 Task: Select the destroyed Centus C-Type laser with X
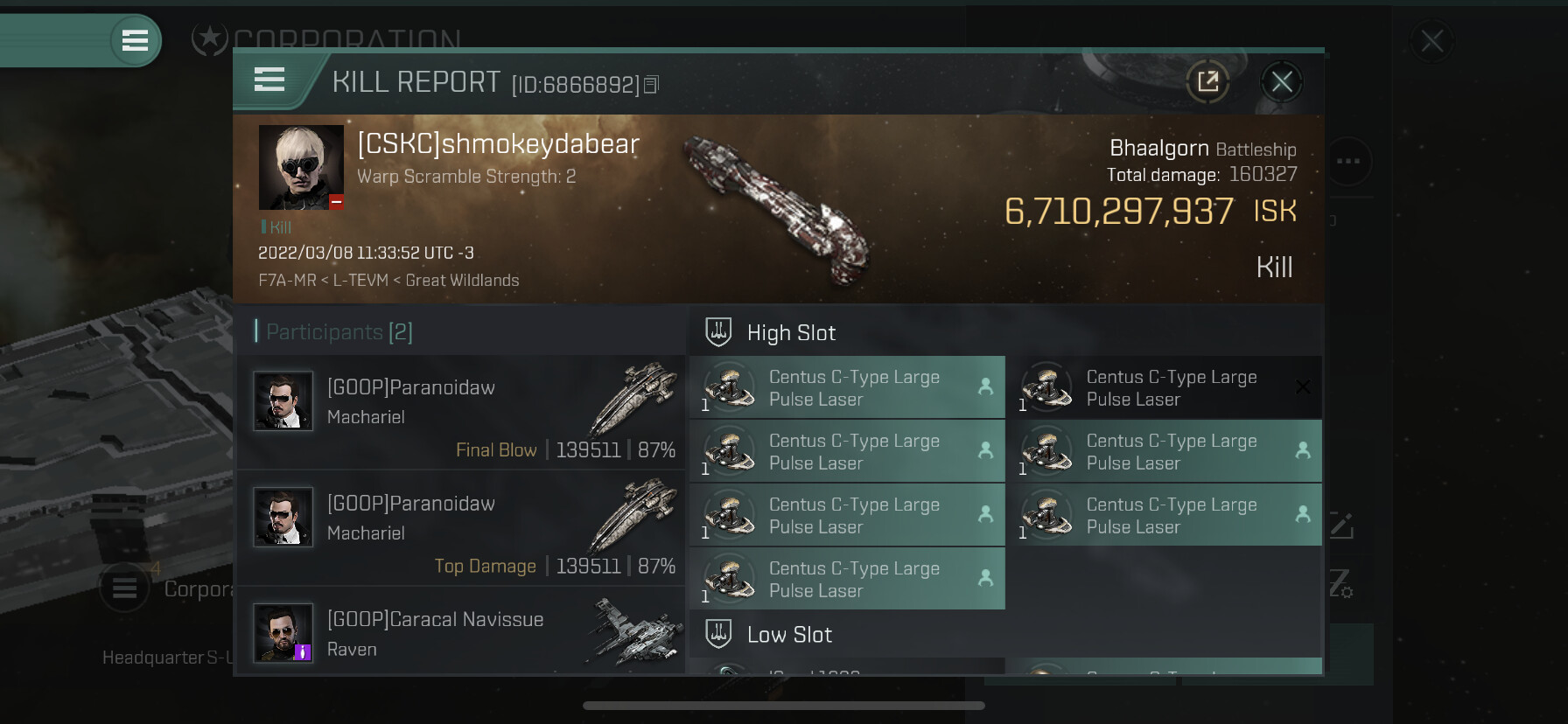coord(1165,387)
